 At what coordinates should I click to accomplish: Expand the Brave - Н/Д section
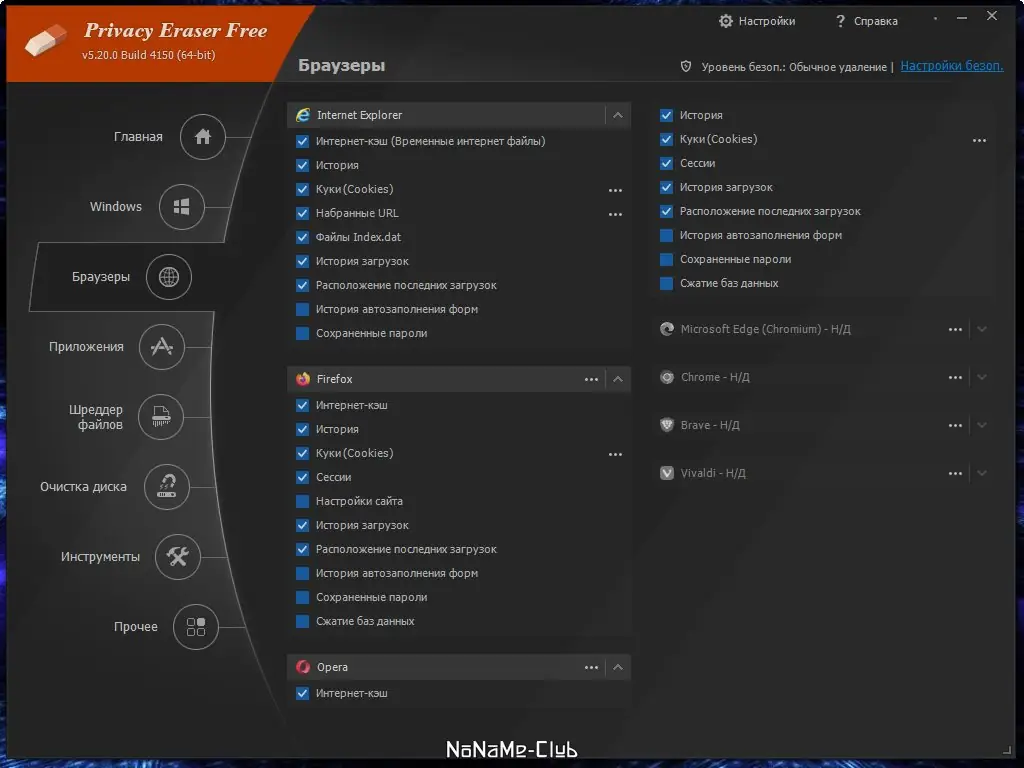point(979,424)
